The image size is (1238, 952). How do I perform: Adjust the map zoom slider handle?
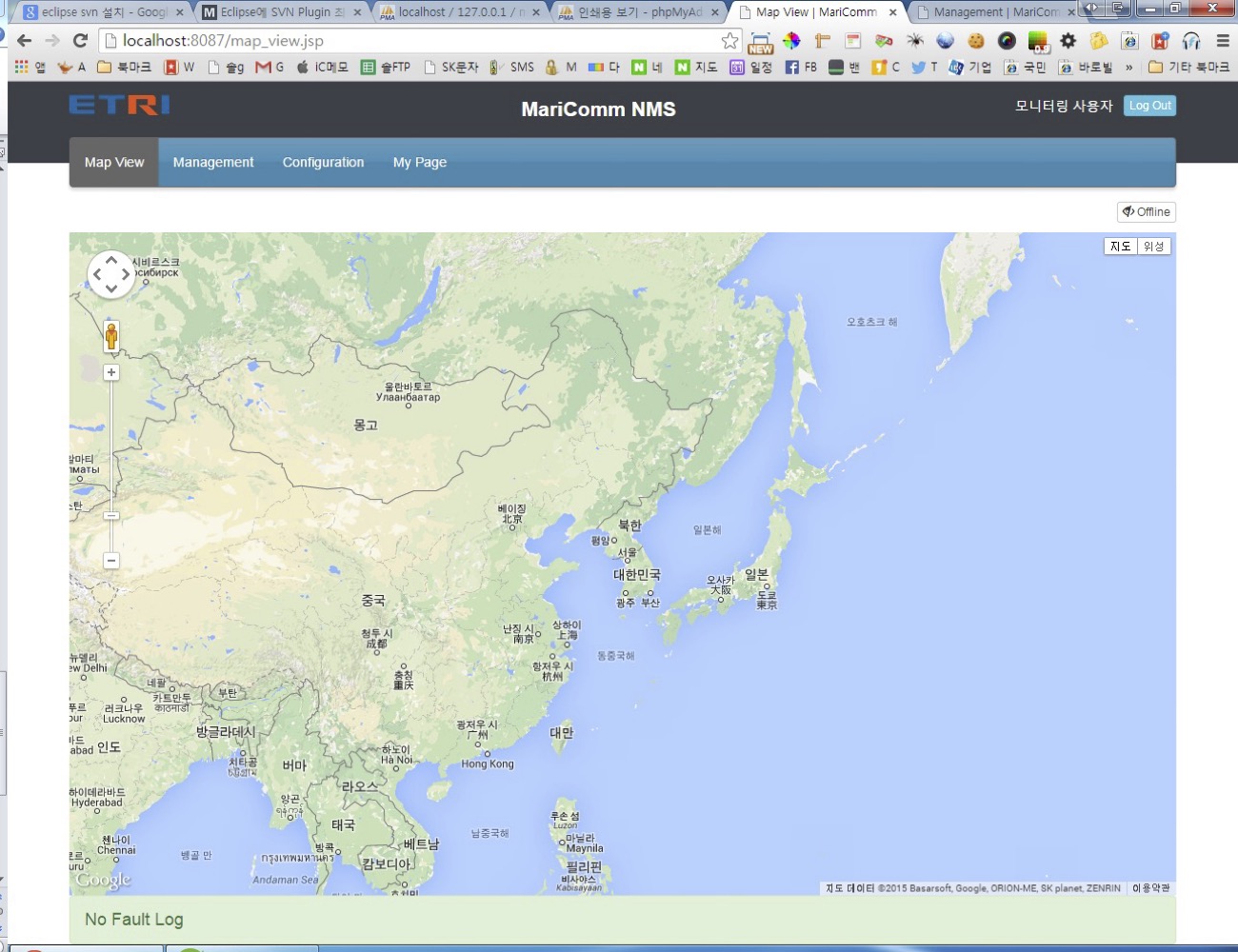(112, 517)
